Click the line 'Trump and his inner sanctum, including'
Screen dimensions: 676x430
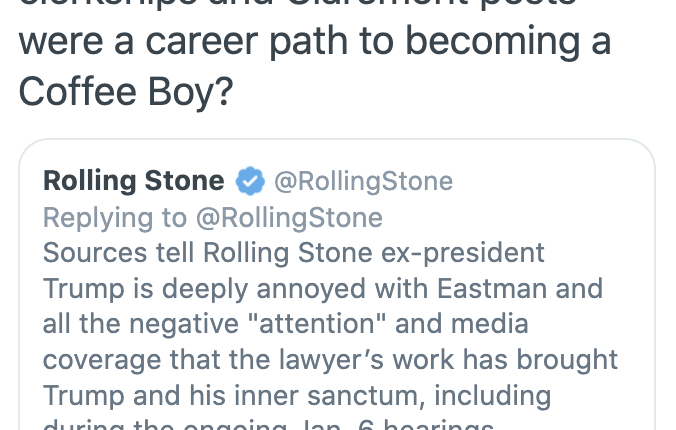(x=297, y=395)
